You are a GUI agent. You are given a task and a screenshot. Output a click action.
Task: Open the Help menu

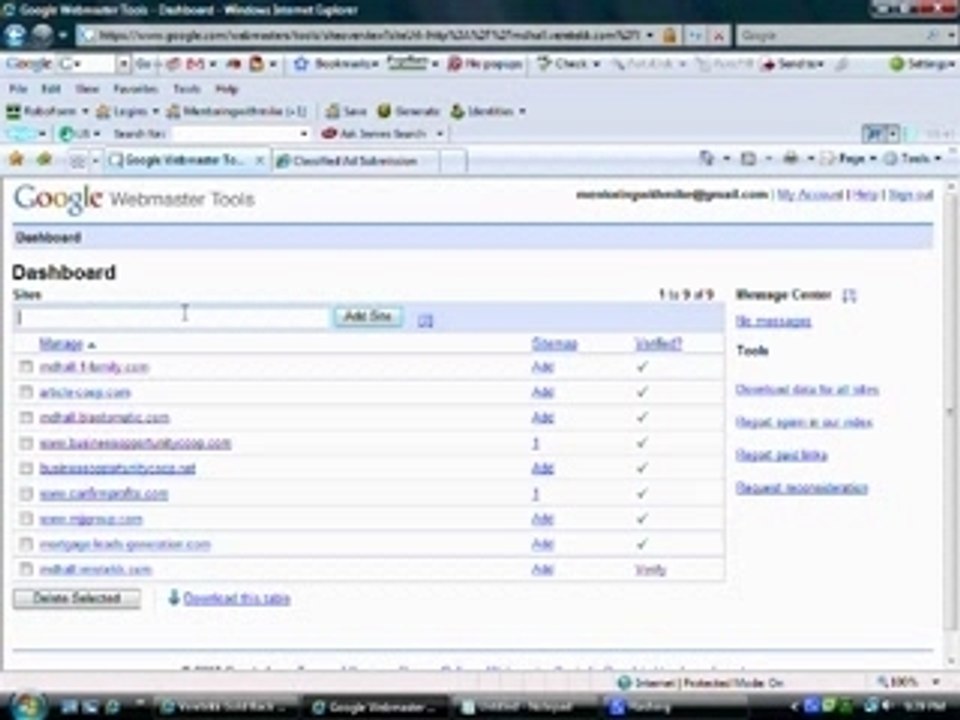click(227, 89)
